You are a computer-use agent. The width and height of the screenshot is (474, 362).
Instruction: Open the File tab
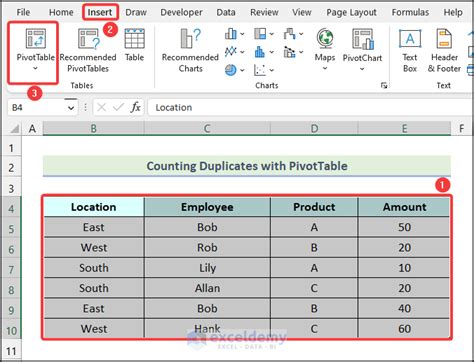point(23,12)
